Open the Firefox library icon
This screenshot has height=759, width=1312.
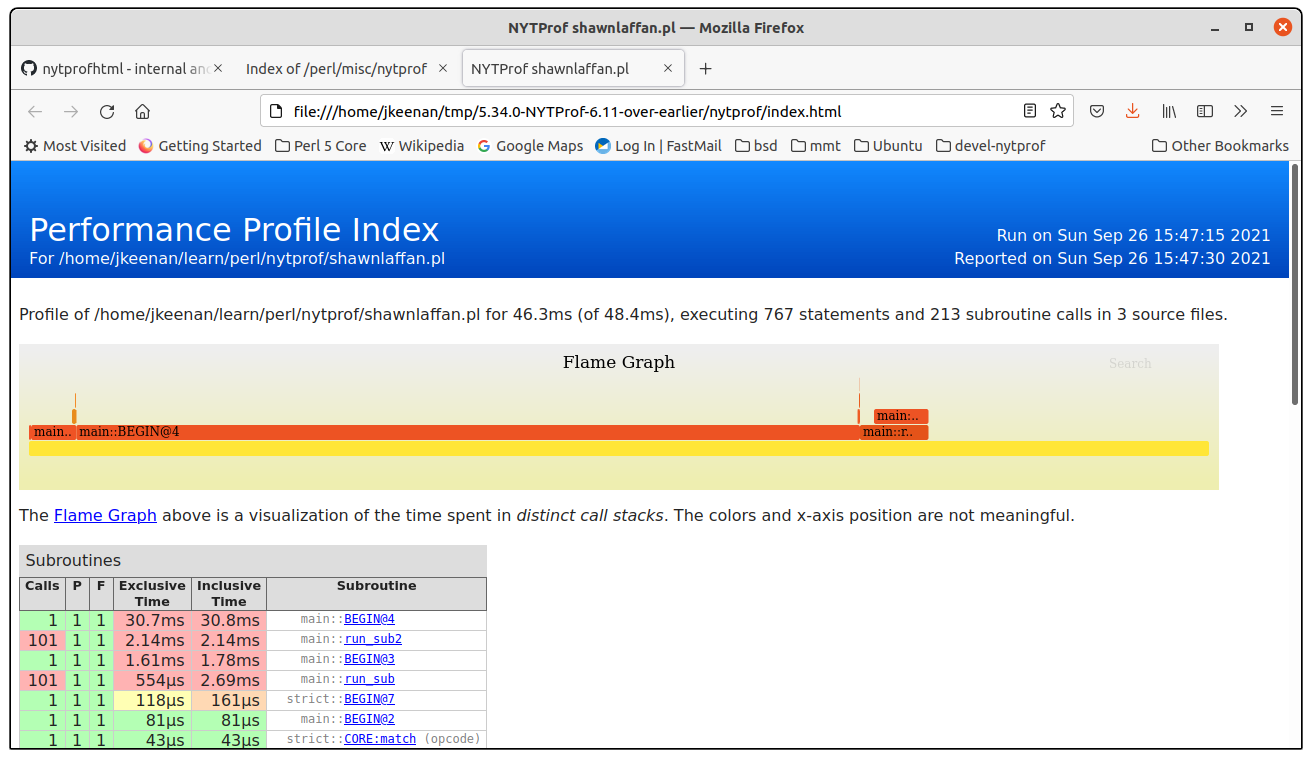point(1168,111)
